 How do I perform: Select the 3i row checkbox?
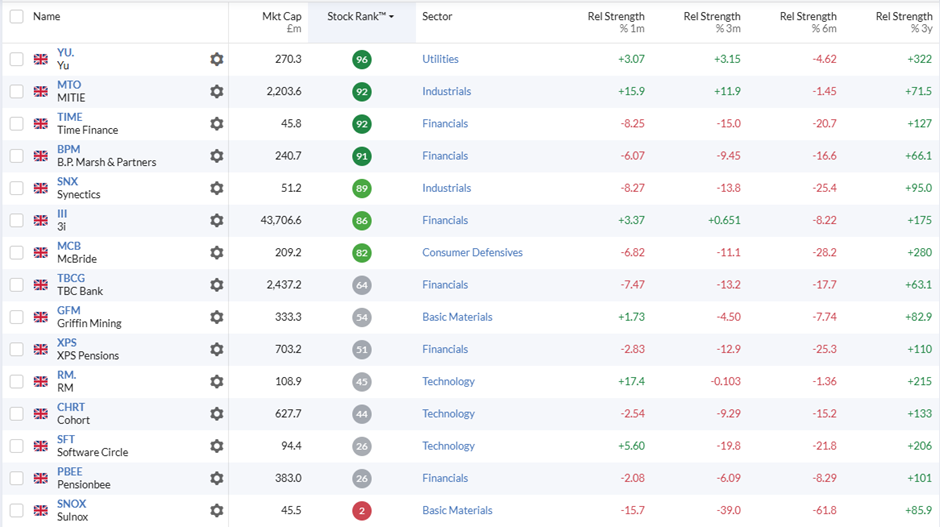tap(17, 221)
